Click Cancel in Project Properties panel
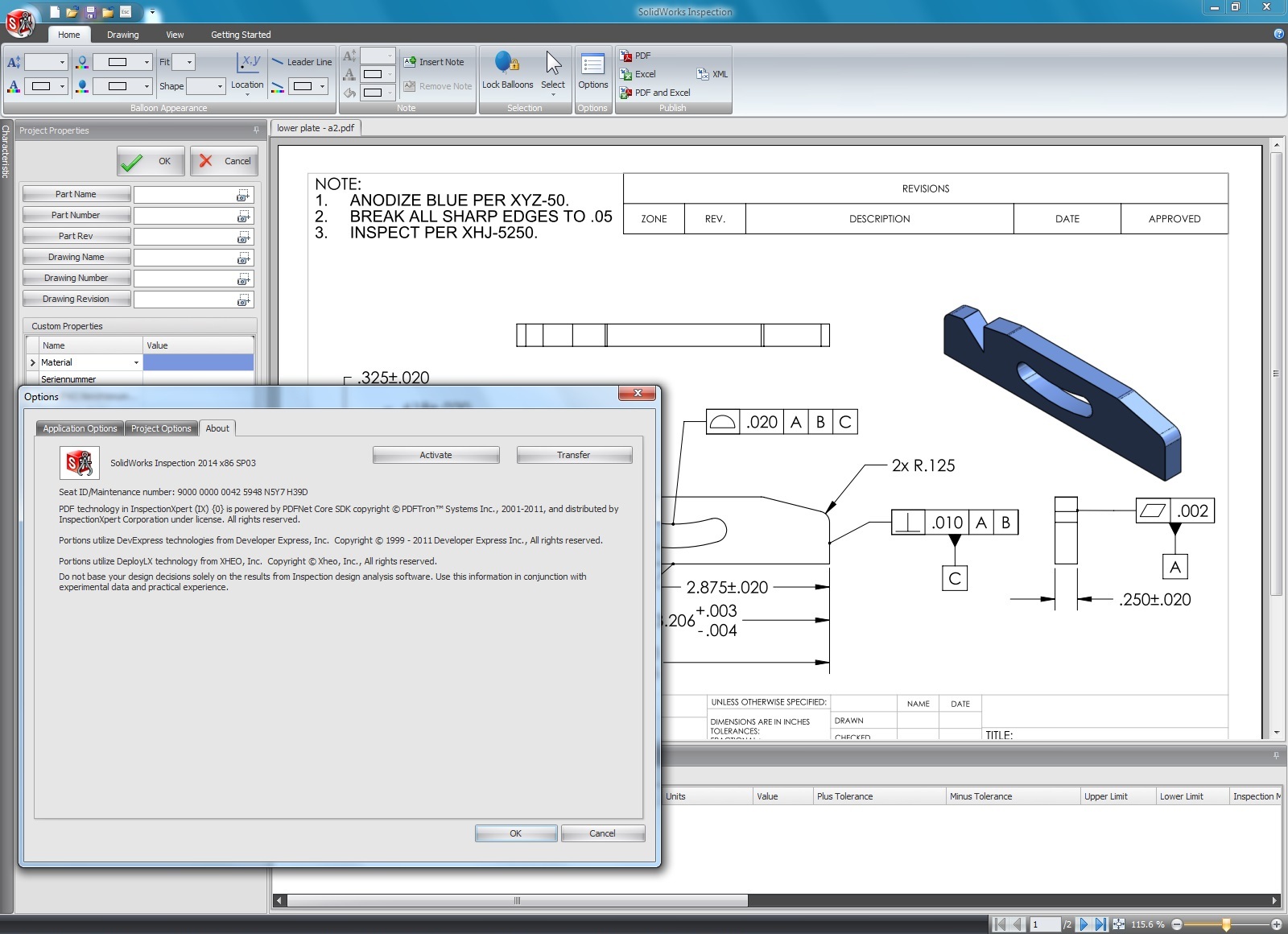The width and height of the screenshot is (1288, 934). tap(225, 161)
